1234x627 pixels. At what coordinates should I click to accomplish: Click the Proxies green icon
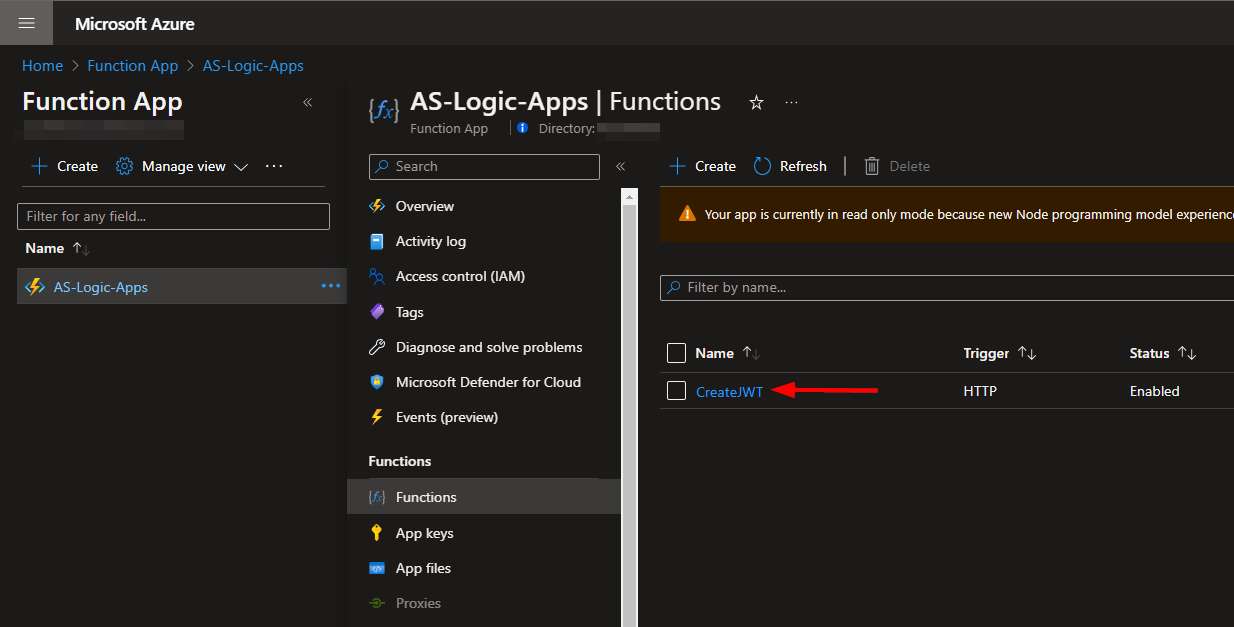click(377, 603)
